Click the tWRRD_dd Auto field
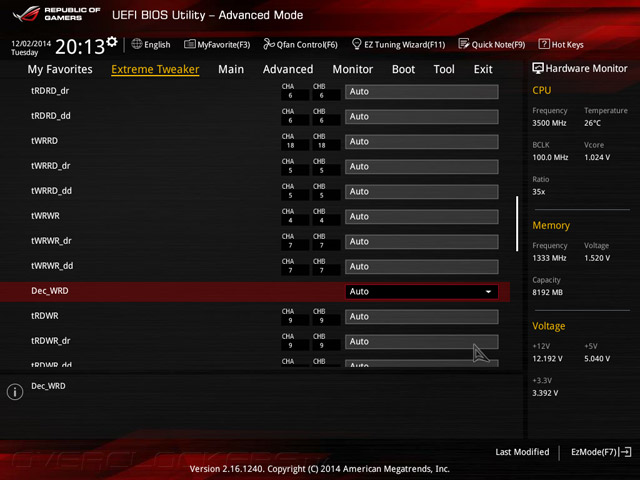This screenshot has height=480, width=640. click(422, 192)
